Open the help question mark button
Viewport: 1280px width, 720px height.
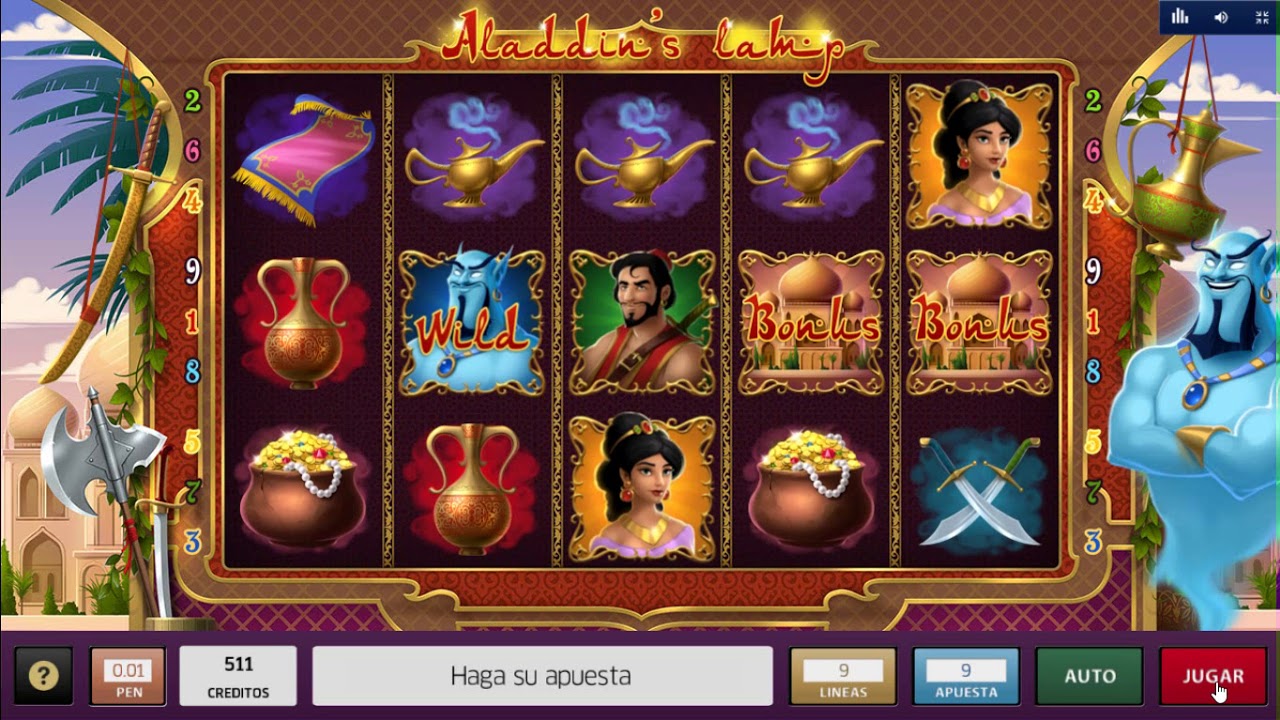point(43,676)
